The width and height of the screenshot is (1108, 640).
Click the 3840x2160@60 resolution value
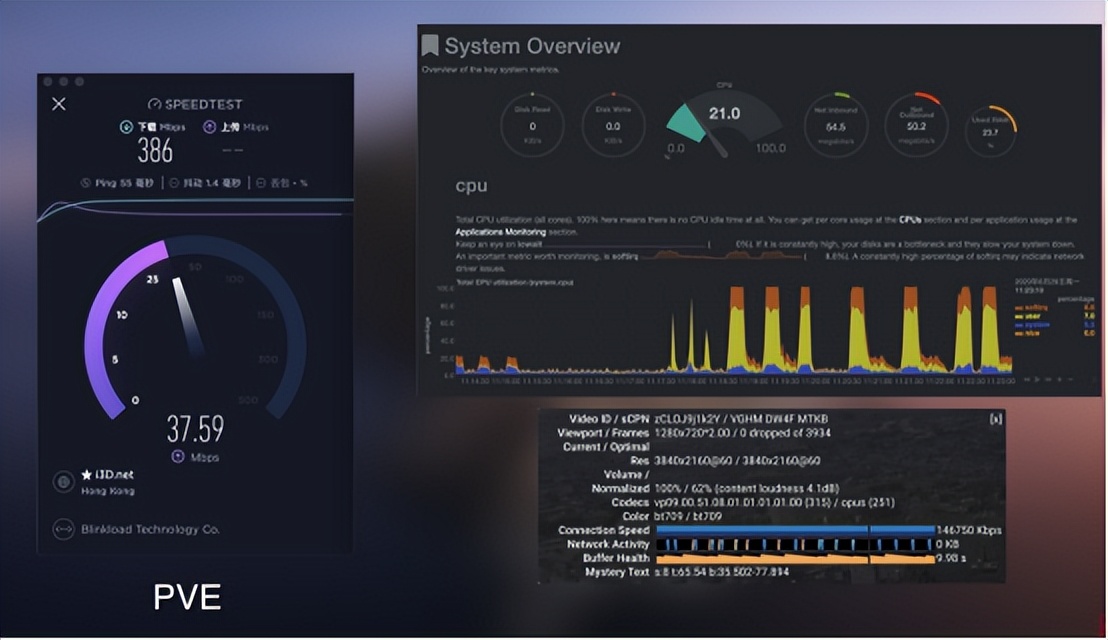(737, 461)
